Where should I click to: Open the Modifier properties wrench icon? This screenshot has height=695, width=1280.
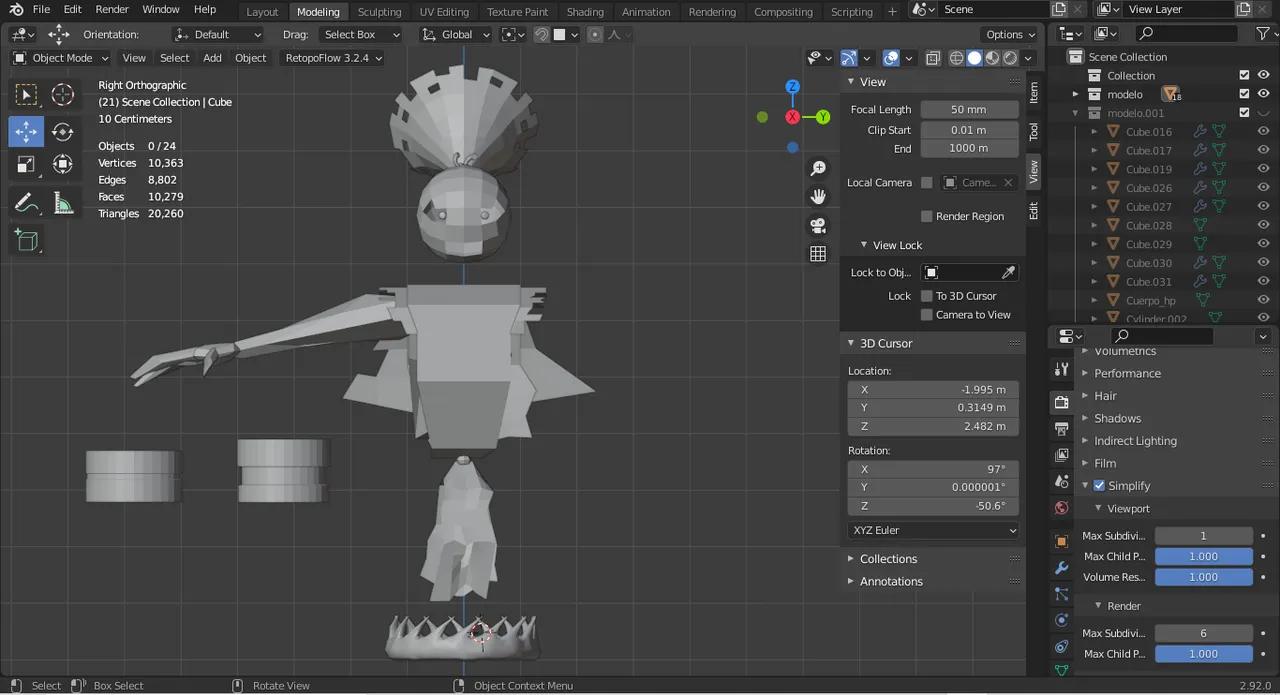click(1062, 568)
